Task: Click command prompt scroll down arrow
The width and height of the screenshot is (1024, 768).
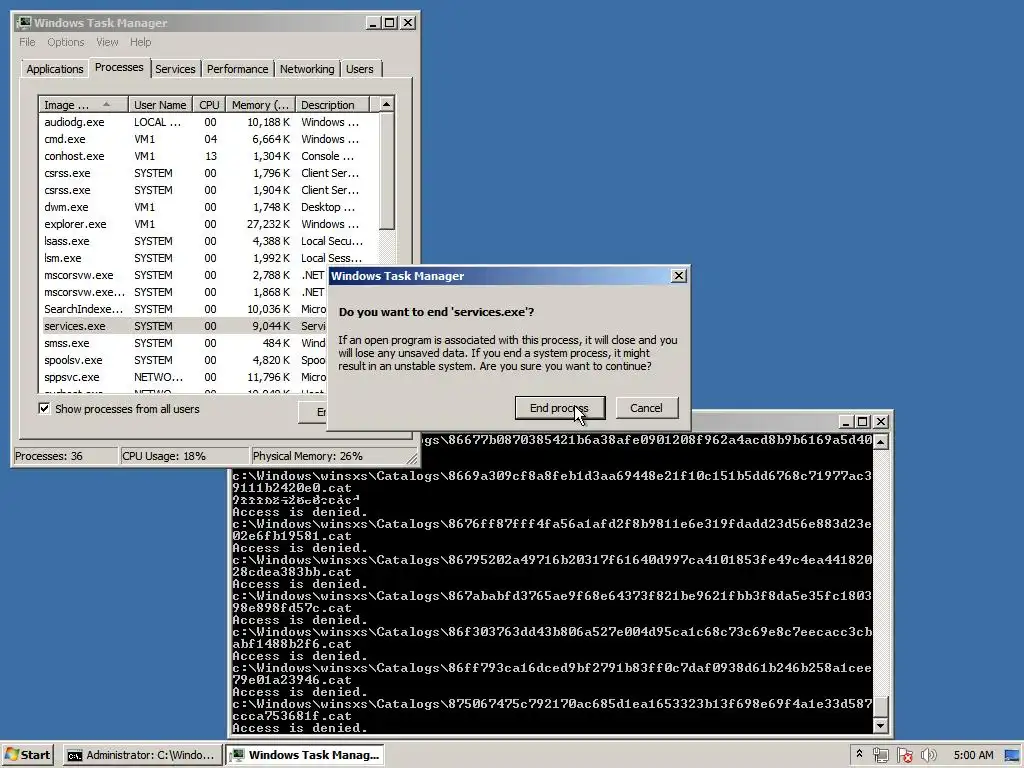Action: 881,725
